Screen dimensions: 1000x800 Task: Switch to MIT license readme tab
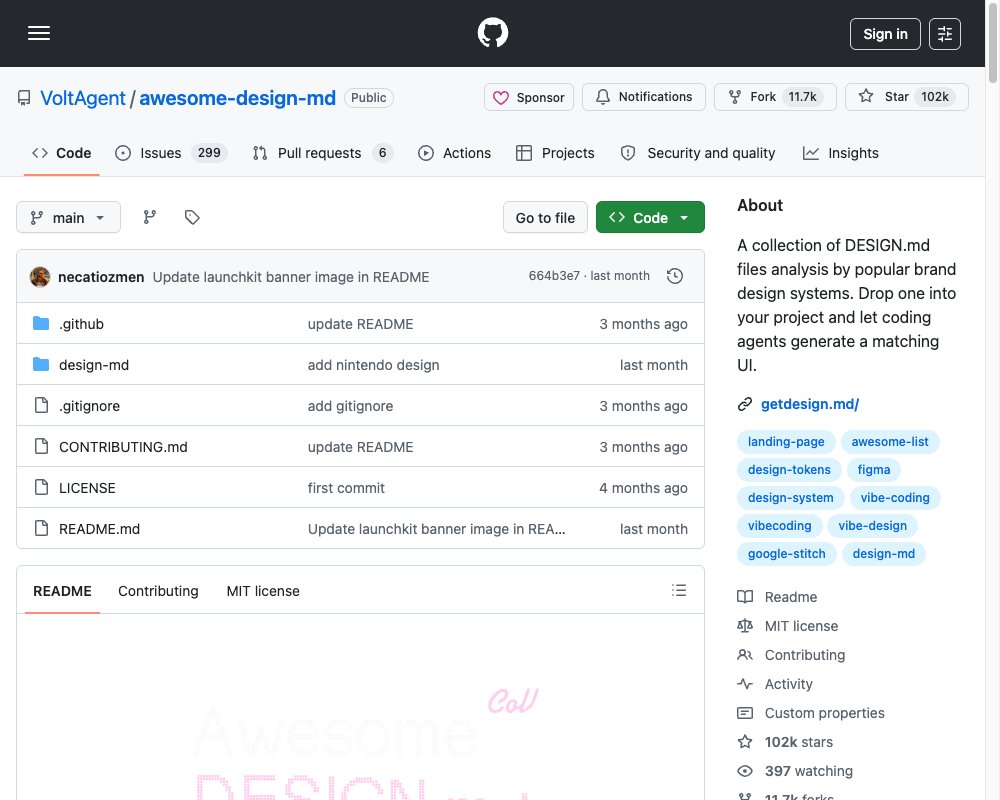[263, 591]
